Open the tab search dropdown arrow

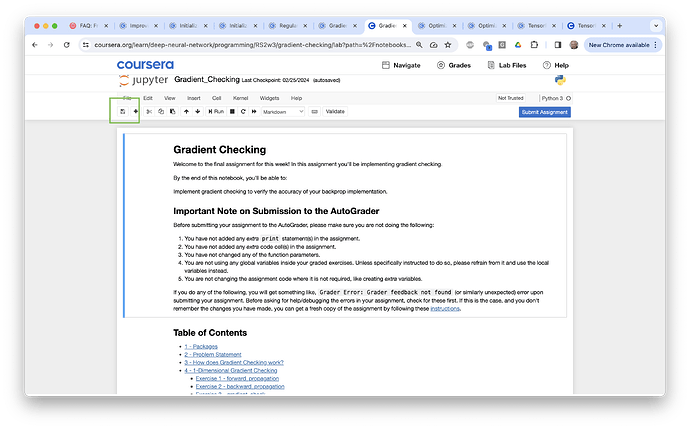pos(656,26)
